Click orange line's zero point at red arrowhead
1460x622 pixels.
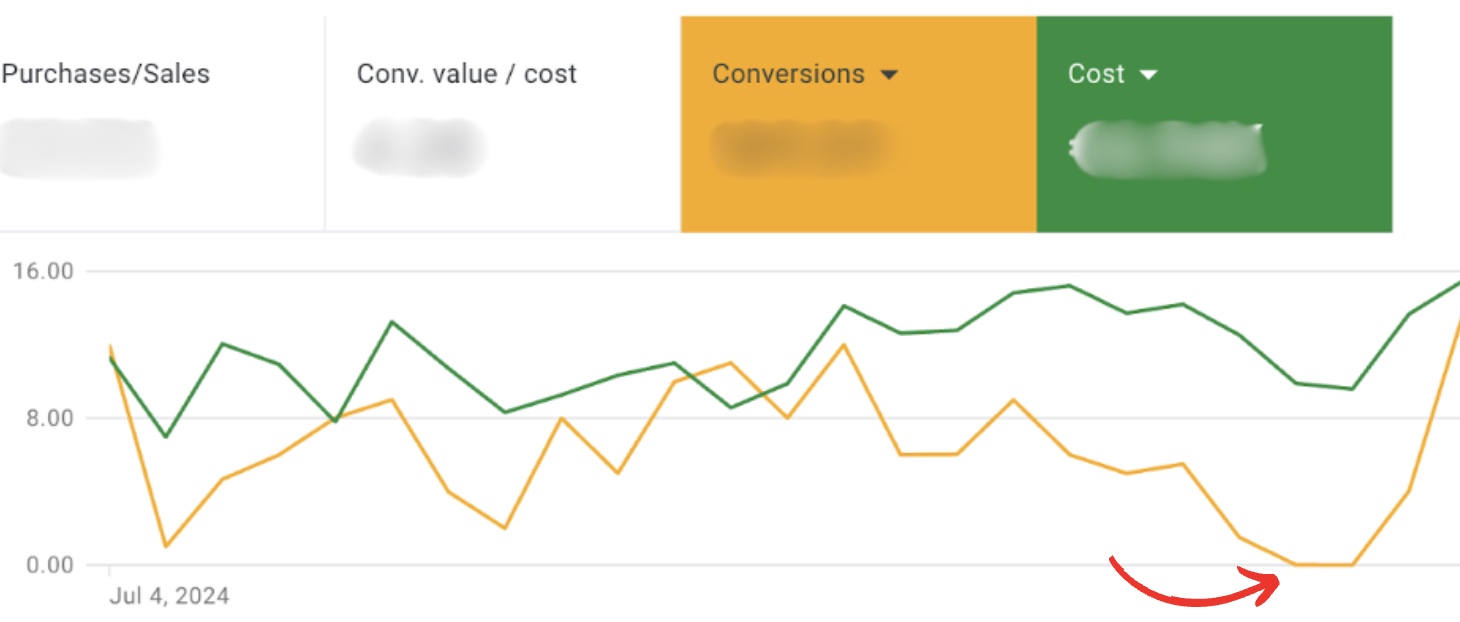pyautogui.click(x=1297, y=564)
